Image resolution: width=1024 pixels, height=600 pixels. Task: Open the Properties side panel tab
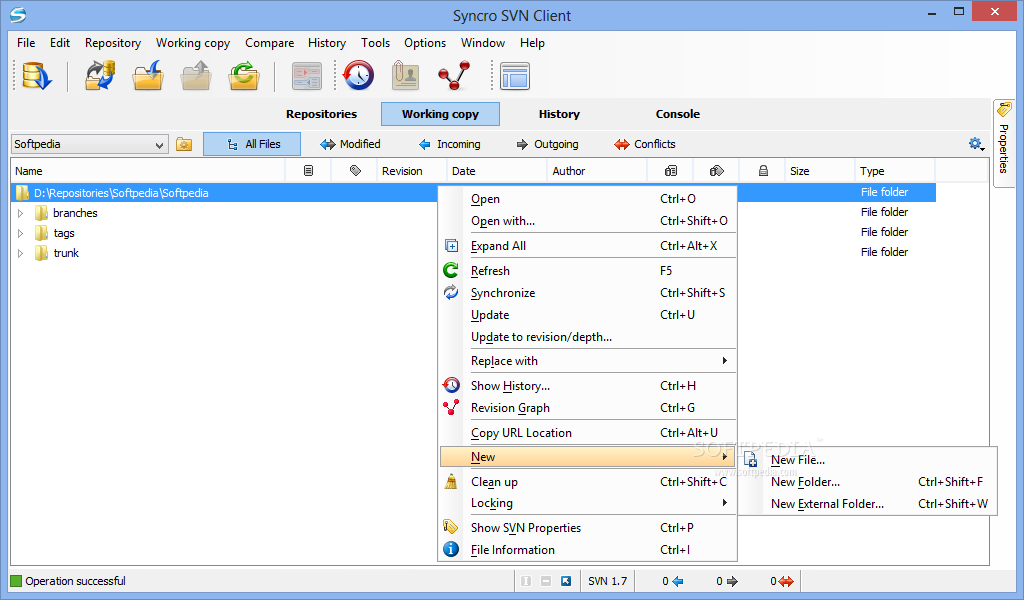click(x=1004, y=143)
